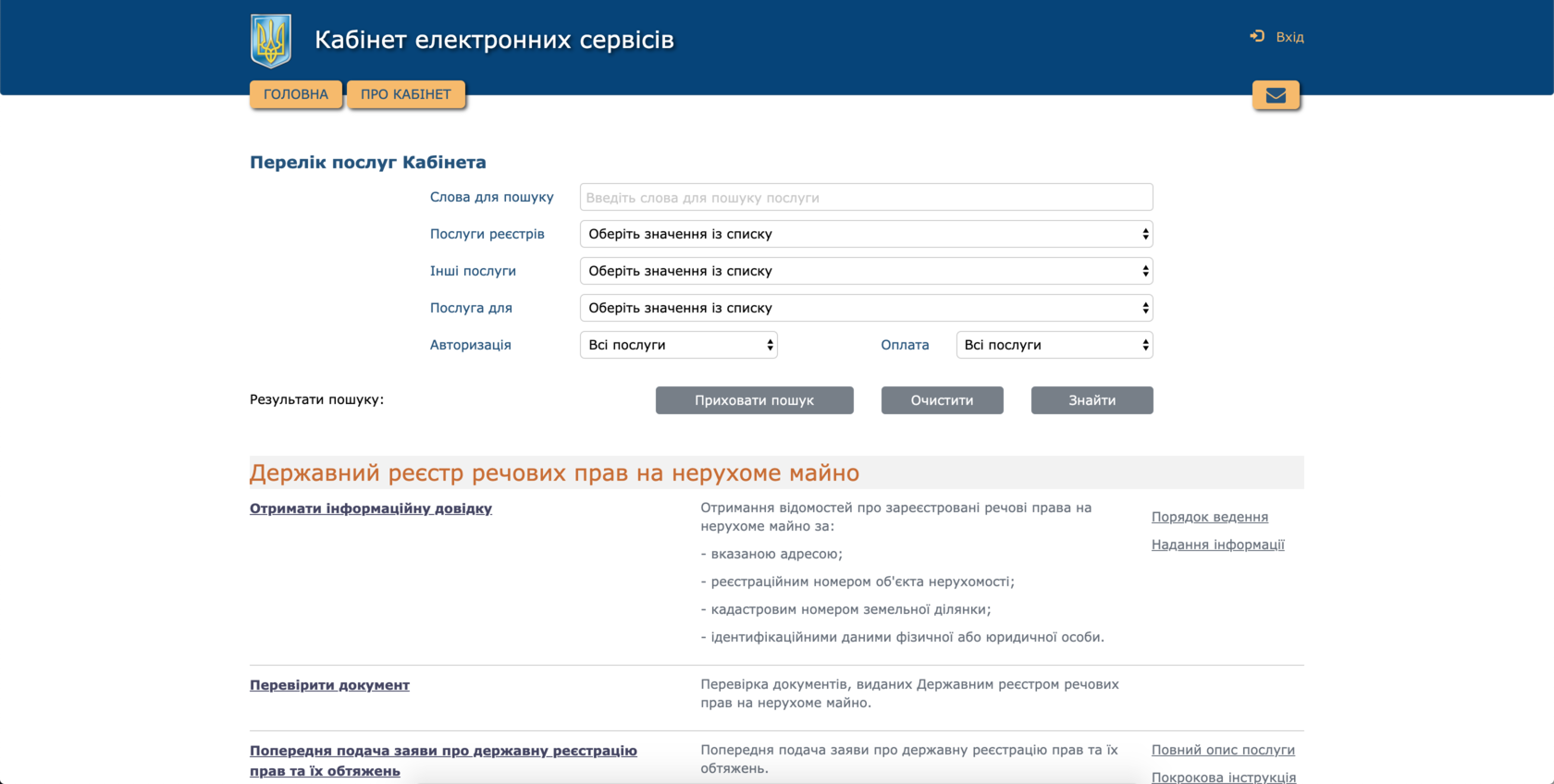Open the Повний опис послуги link

point(1223,750)
